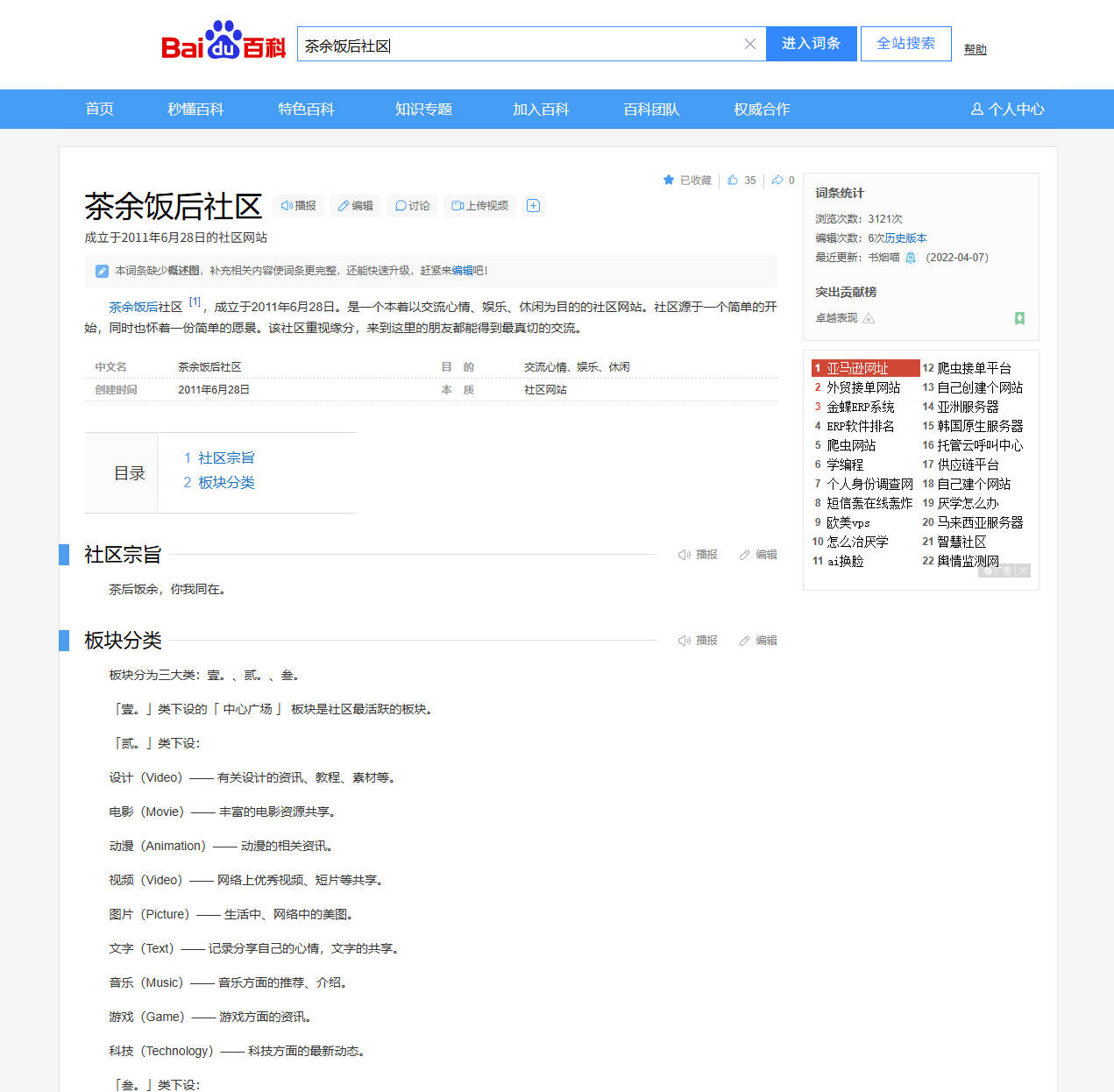This screenshot has height=1092, width=1114.
Task: Click the 供应链平台 ad link
Action: [968, 464]
